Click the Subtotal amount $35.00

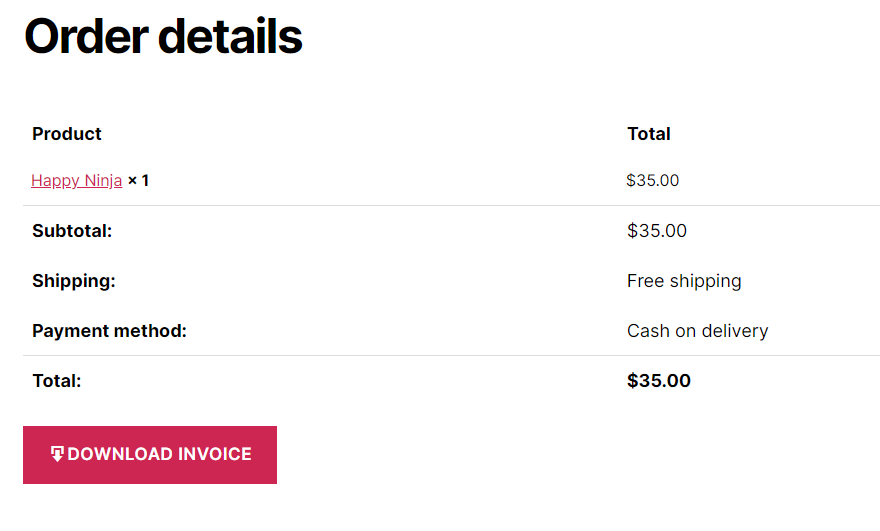(x=657, y=231)
